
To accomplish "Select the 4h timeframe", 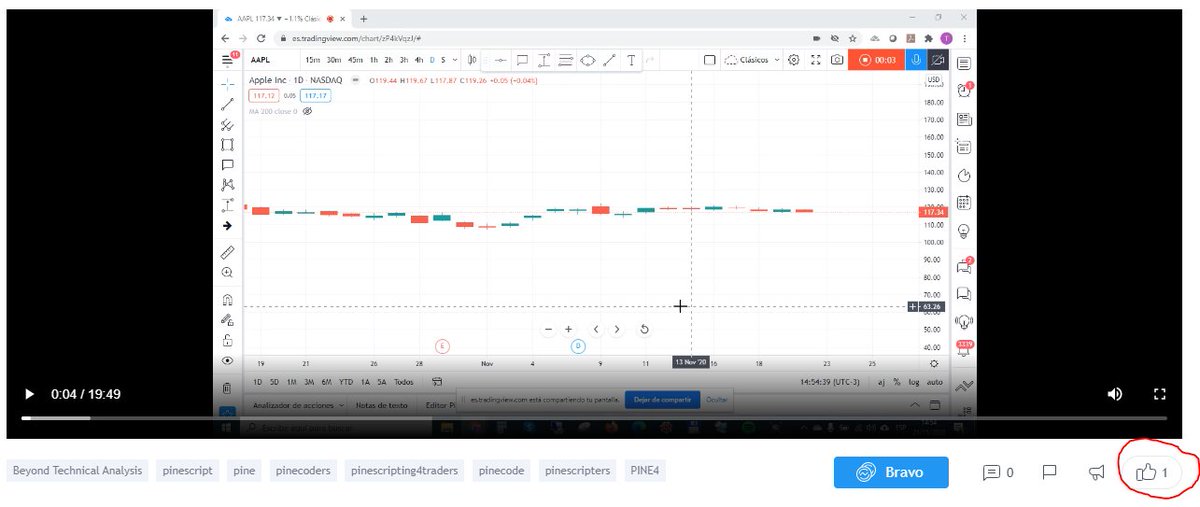I will [x=418, y=59].
